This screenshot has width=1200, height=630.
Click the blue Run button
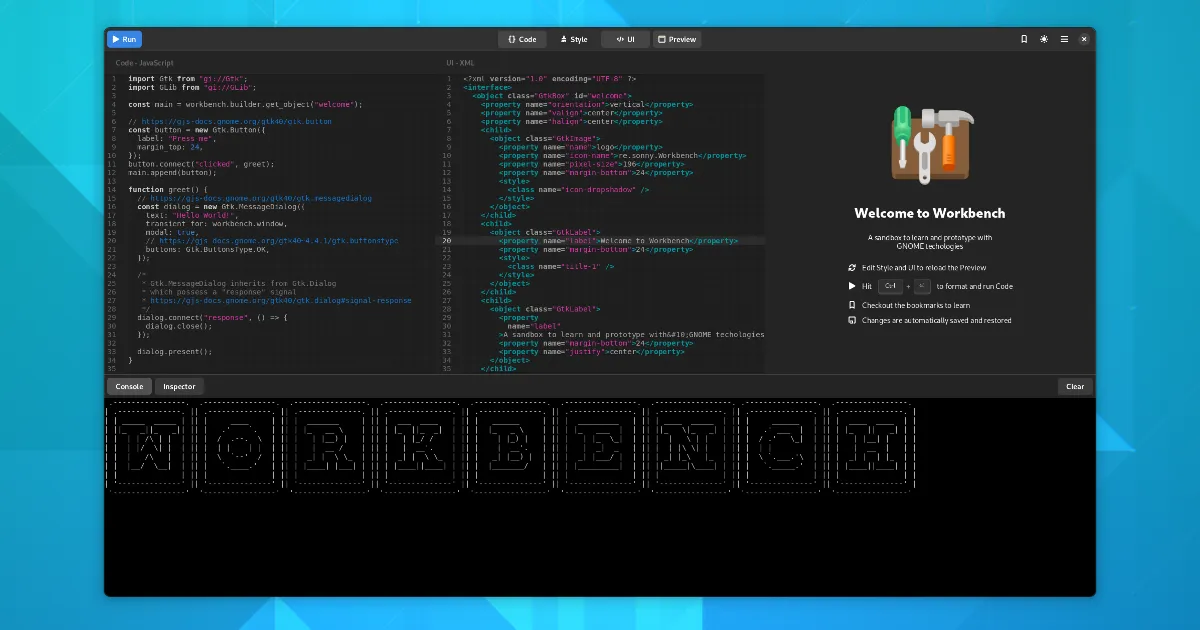pyautogui.click(x=124, y=40)
